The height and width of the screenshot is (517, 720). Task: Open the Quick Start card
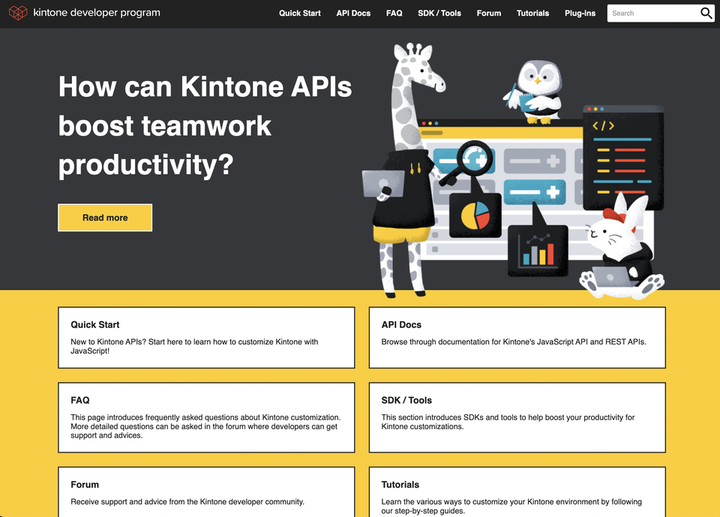[x=207, y=337]
